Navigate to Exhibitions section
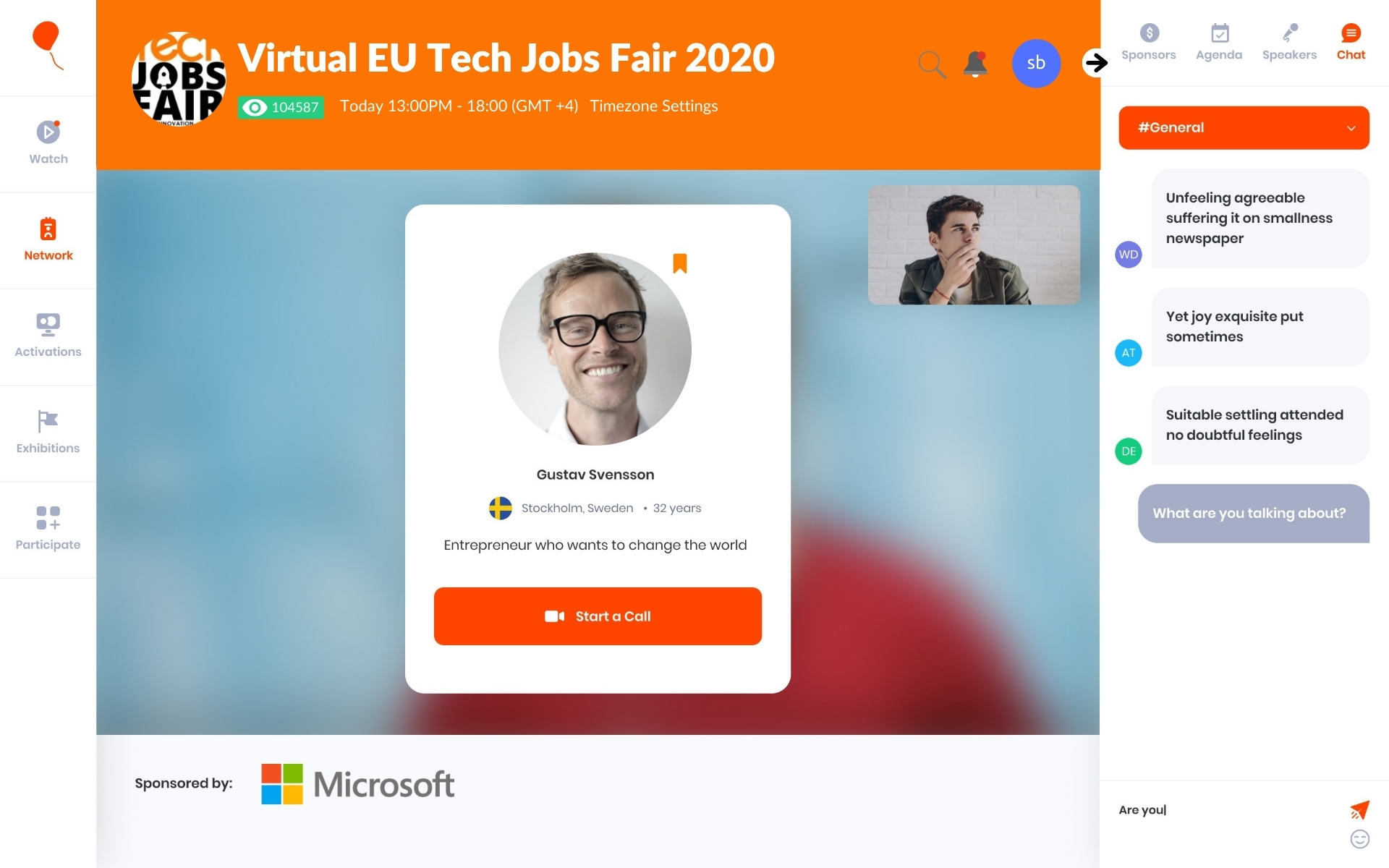1389x868 pixels. coord(47,429)
